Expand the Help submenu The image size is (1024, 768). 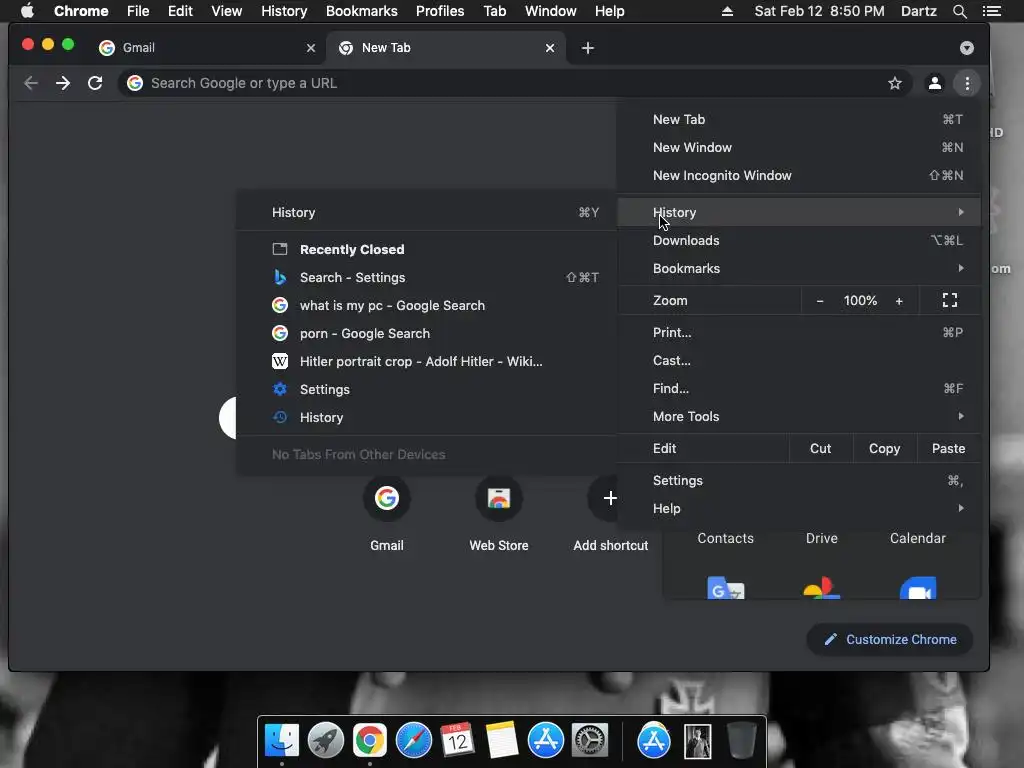point(799,508)
